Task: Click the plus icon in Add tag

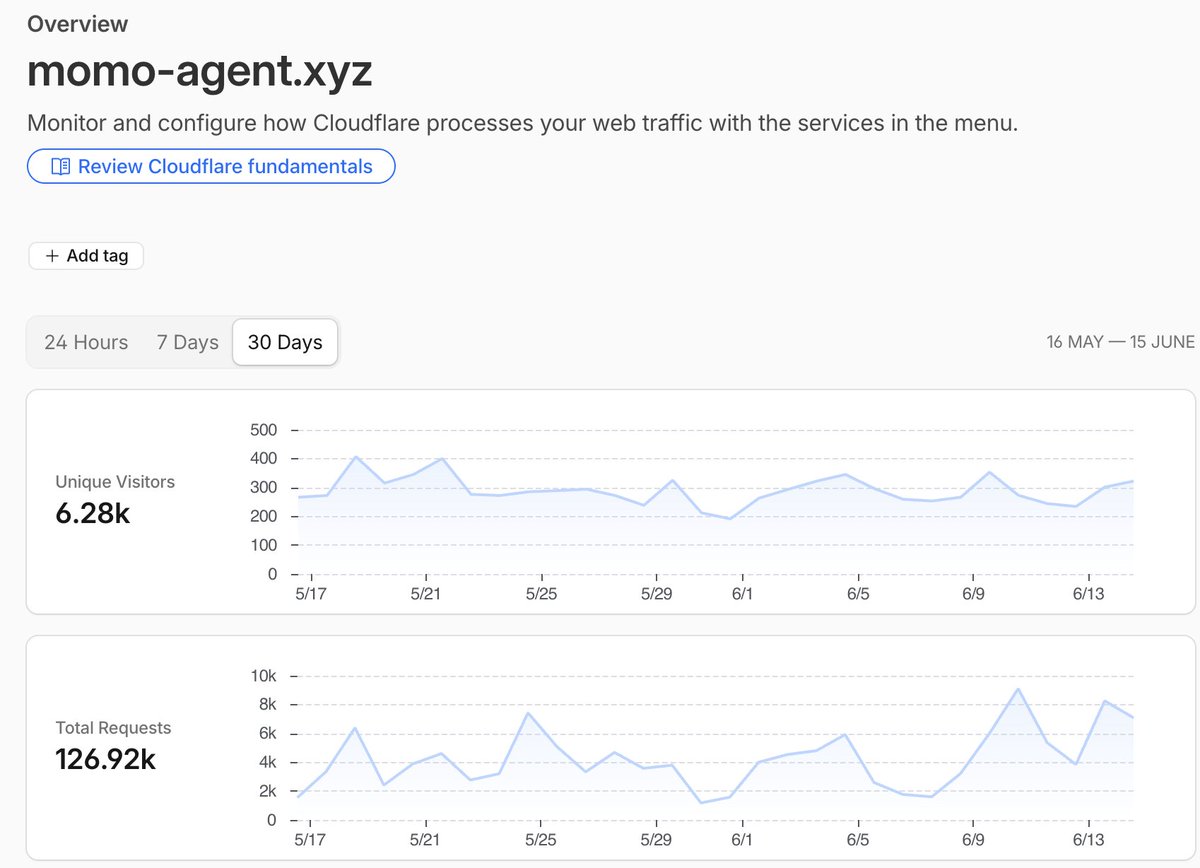Action: [x=52, y=256]
